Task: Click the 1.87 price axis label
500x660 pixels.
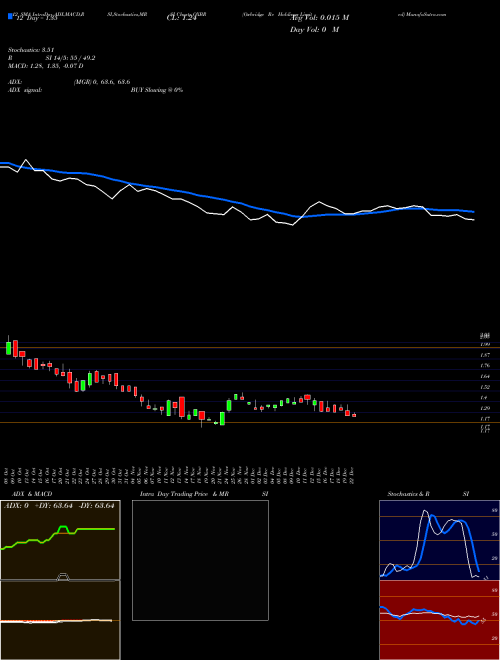Action: click(x=485, y=355)
